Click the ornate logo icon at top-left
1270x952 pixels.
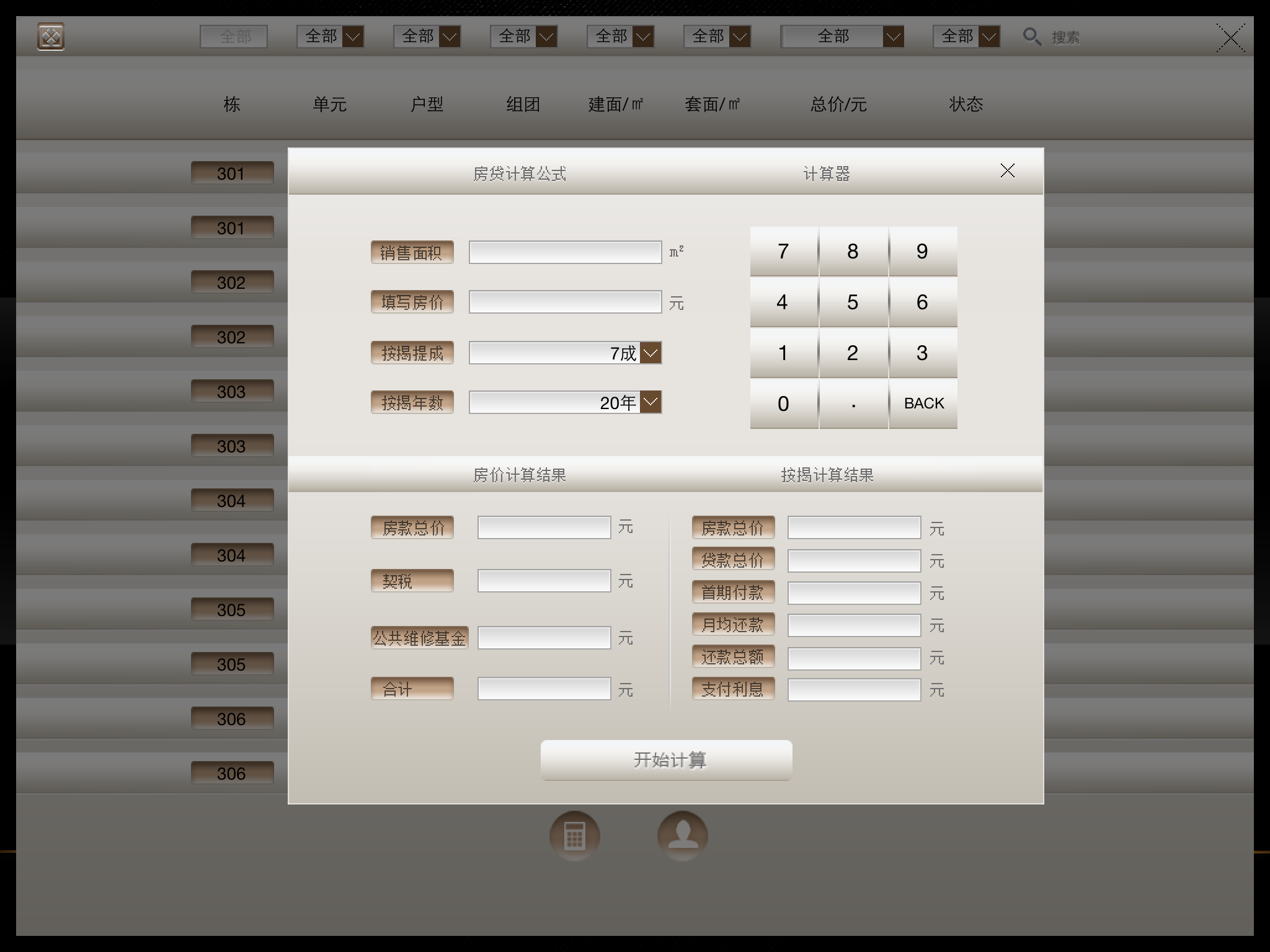[51, 37]
